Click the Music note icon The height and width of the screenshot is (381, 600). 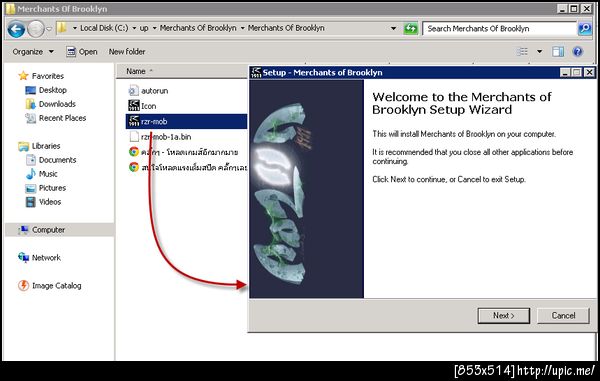(x=30, y=174)
